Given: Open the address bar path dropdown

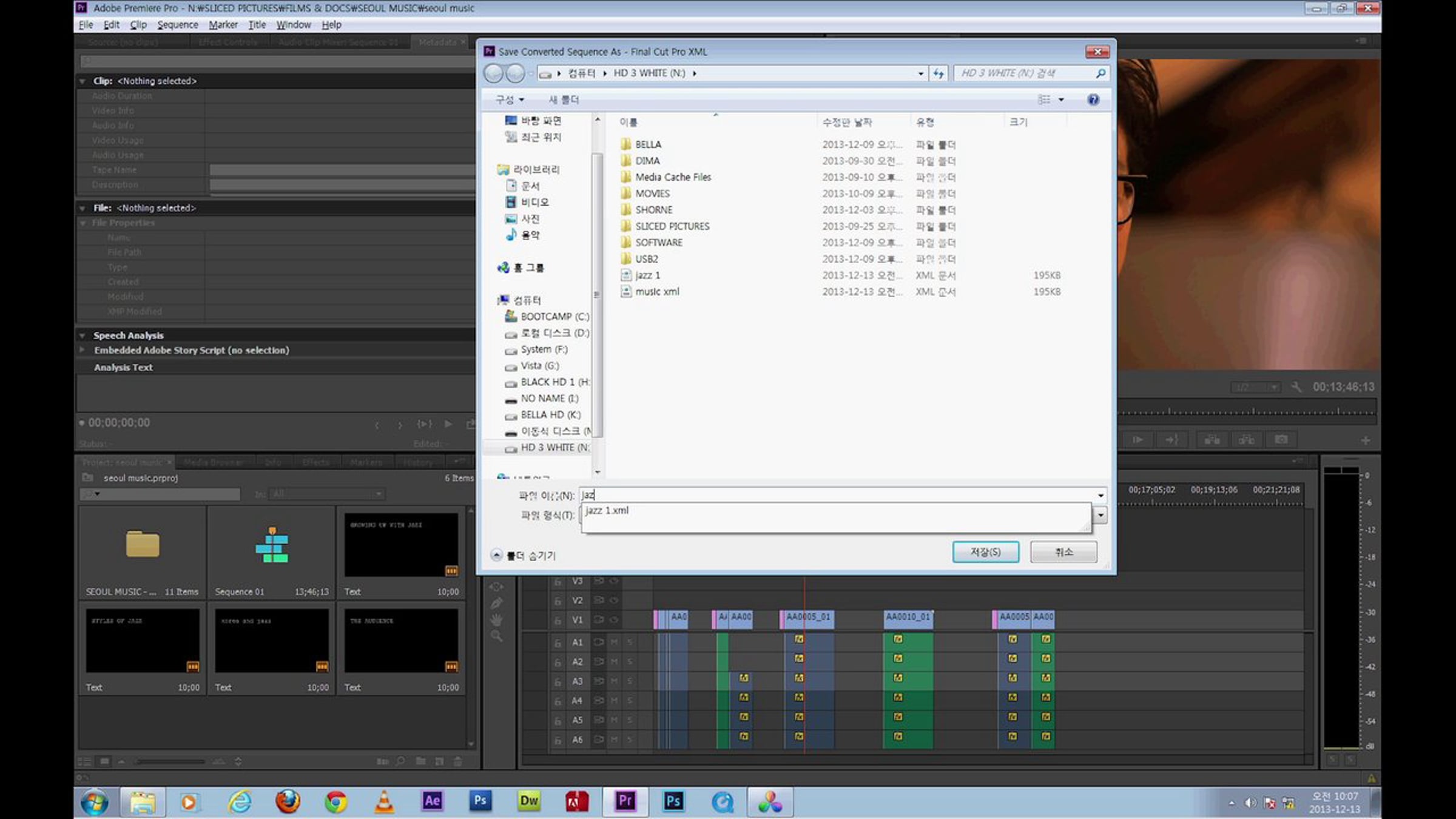Looking at the screenshot, I should pos(920,73).
